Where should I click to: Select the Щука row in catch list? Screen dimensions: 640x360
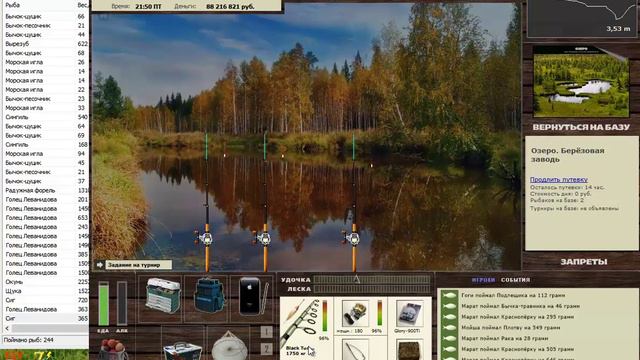46,291
